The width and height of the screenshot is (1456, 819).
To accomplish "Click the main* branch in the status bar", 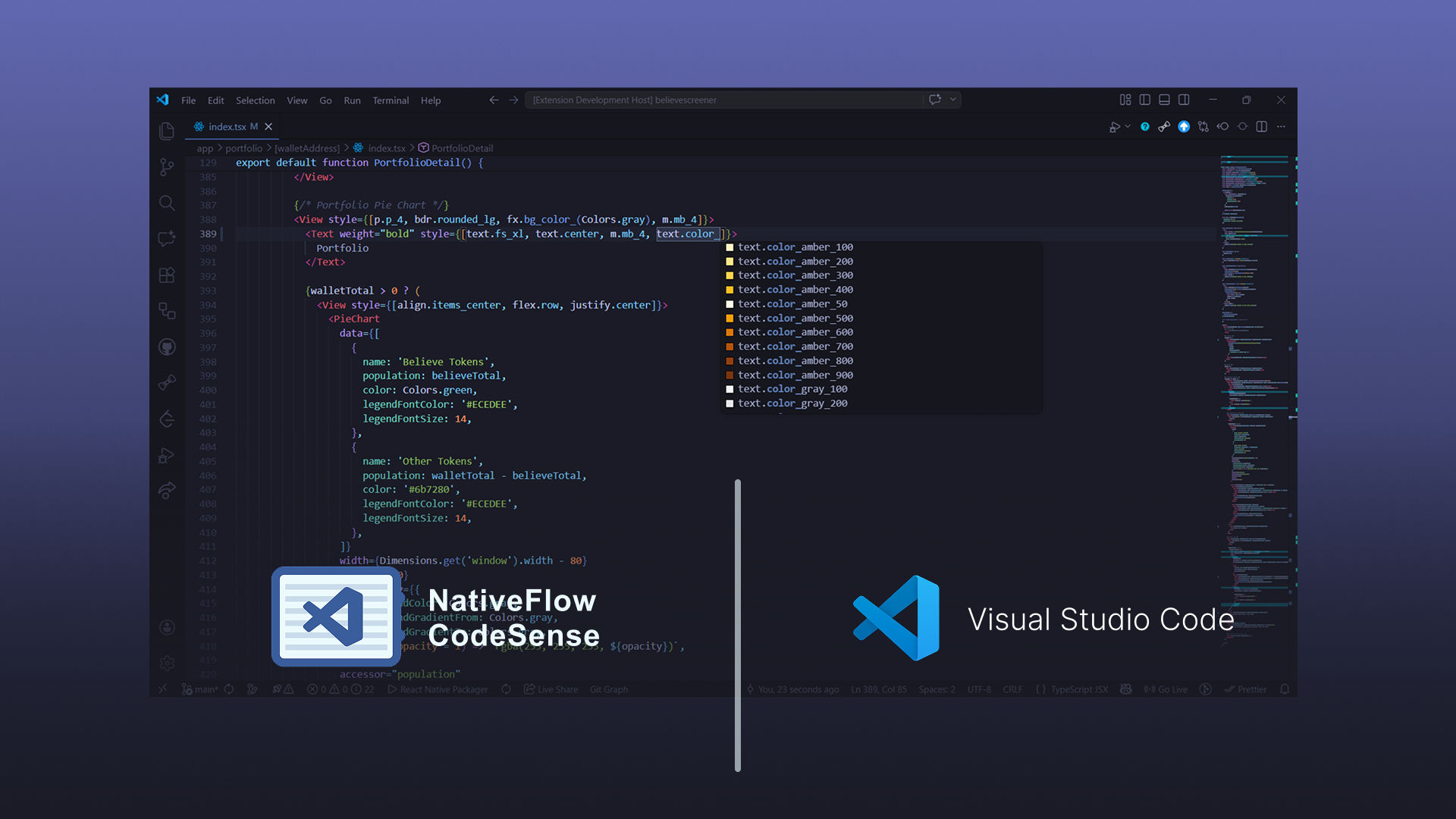I will pos(199,689).
